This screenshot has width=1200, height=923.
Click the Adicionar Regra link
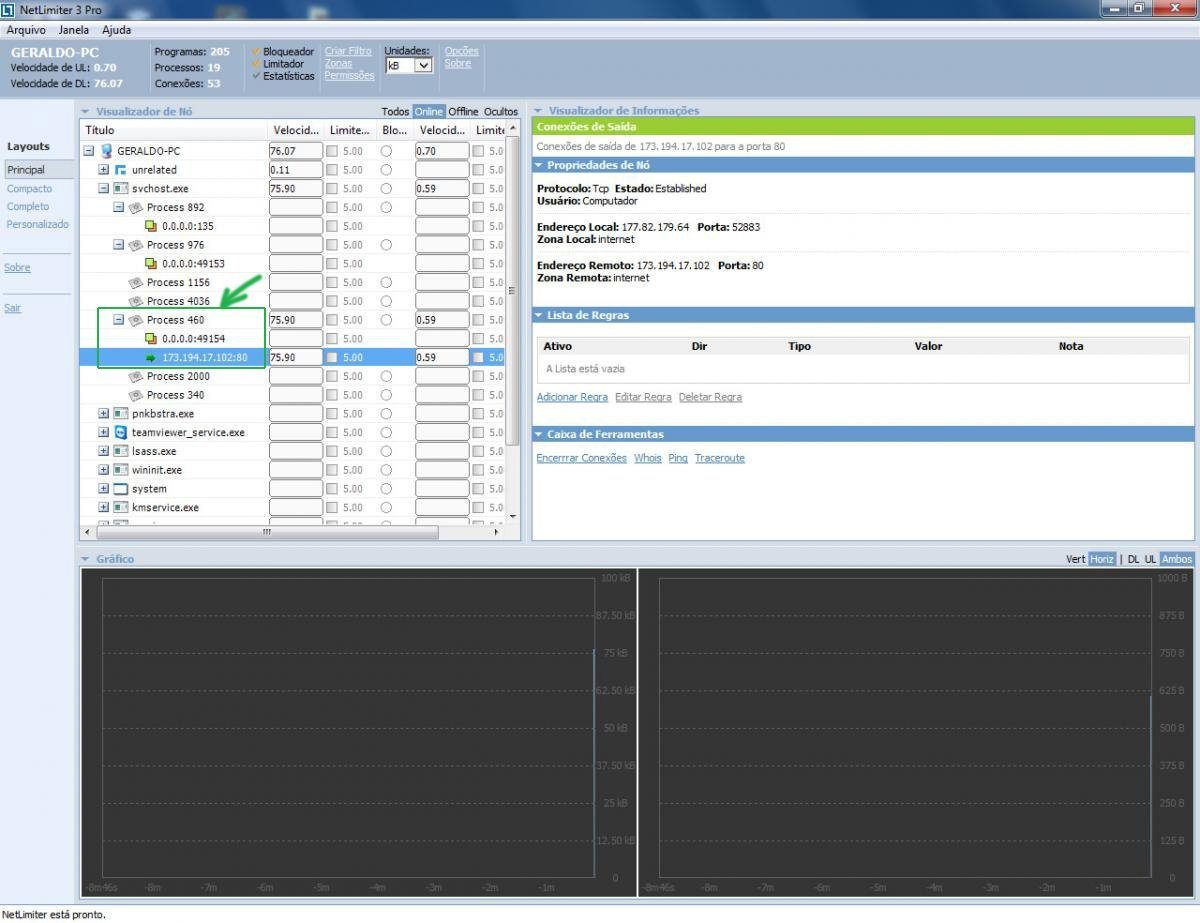pos(572,397)
